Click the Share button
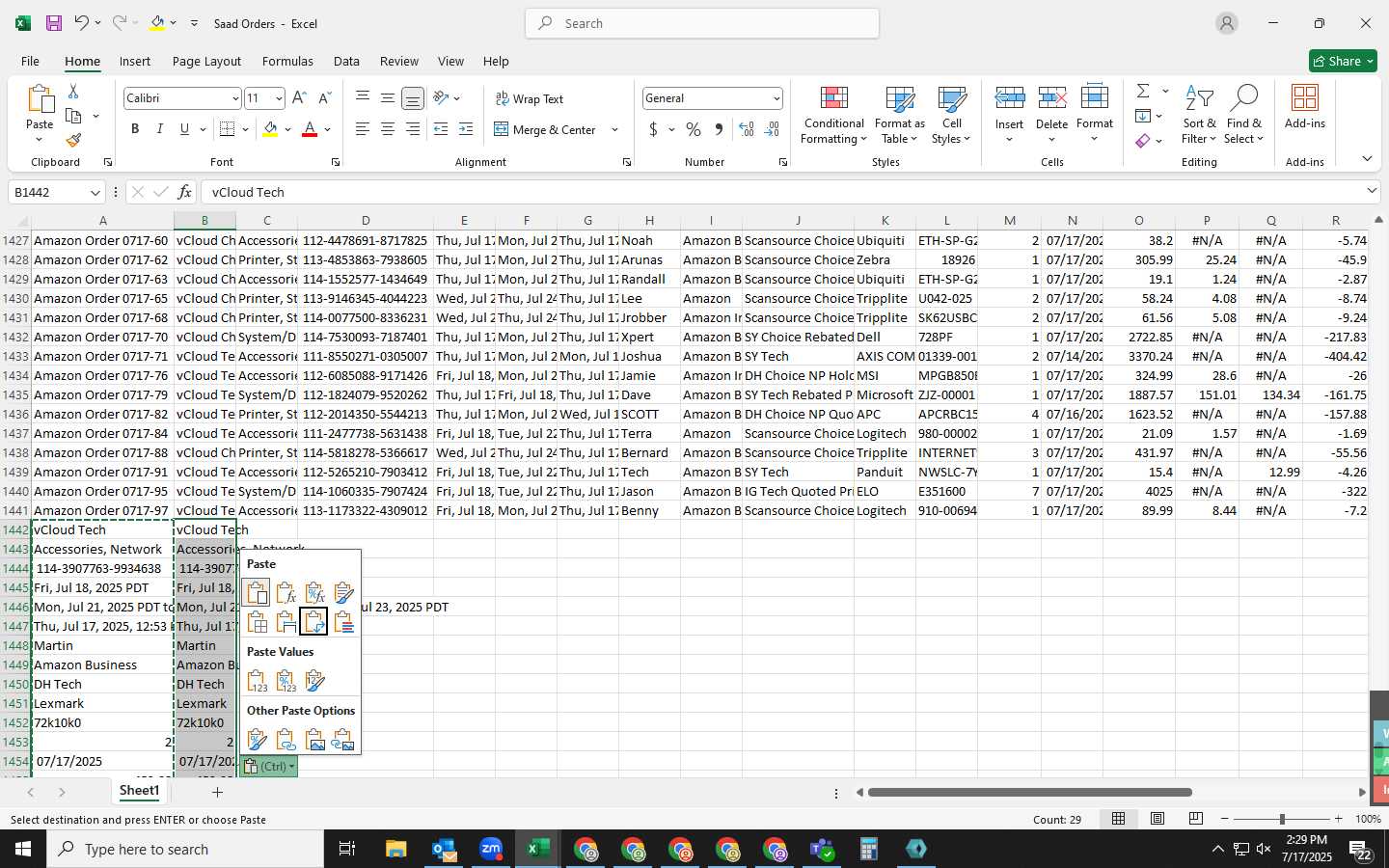 1343,61
